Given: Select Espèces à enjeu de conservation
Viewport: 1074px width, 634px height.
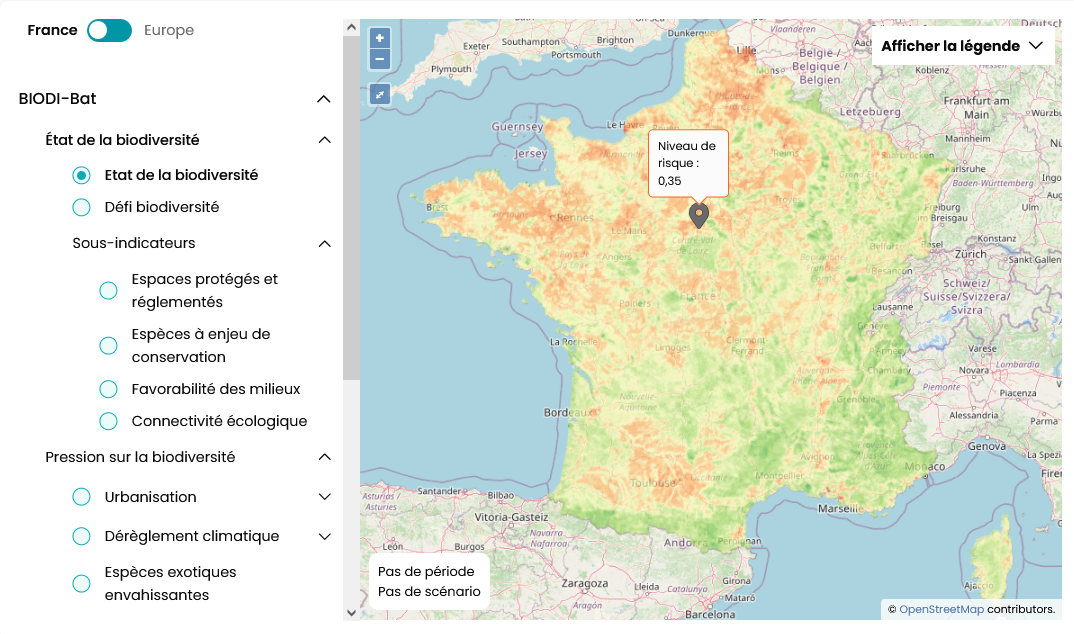Looking at the screenshot, I should click(109, 346).
